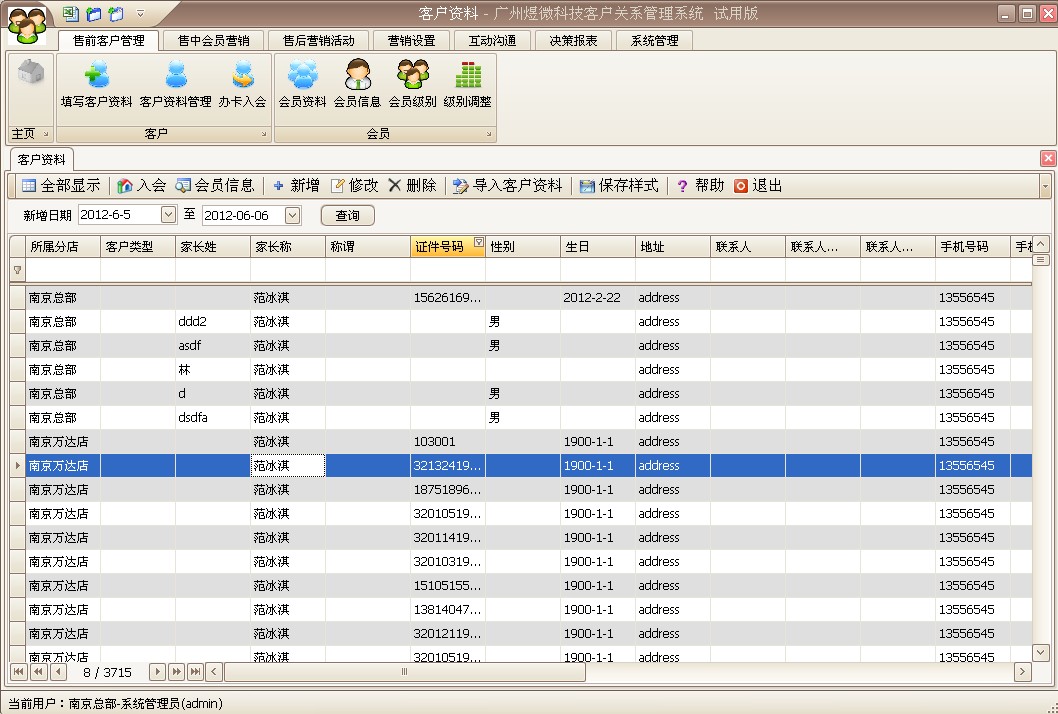
Task: Open 会员级别 ribbon icon
Action: 412,84
